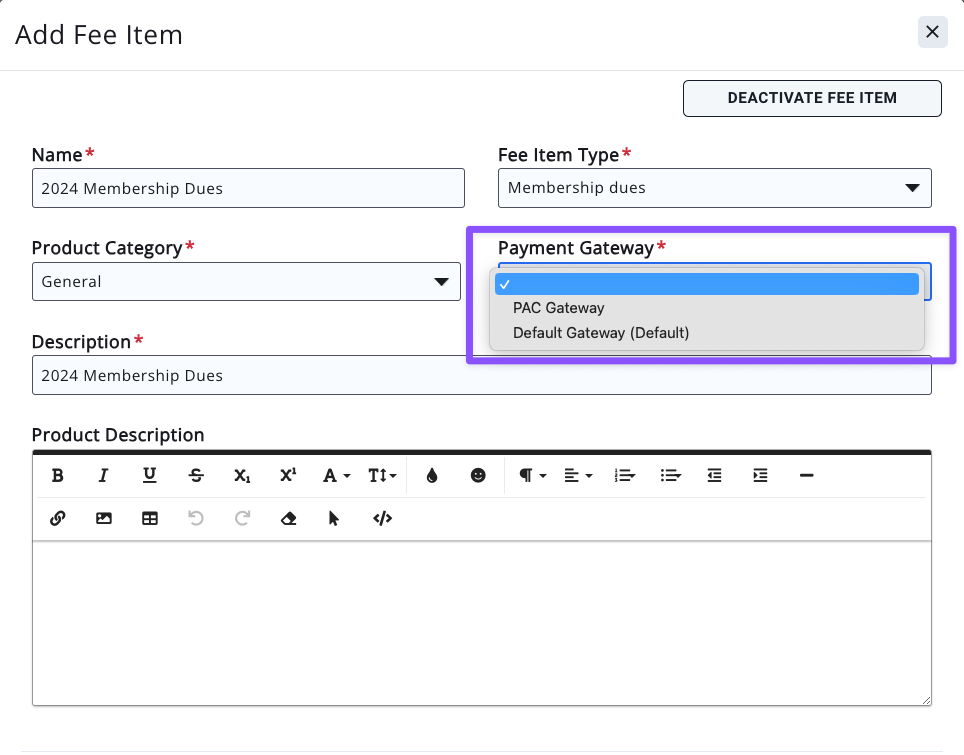Select PAC Gateway from the list
Screen dimensions: 964x755
coord(559,308)
